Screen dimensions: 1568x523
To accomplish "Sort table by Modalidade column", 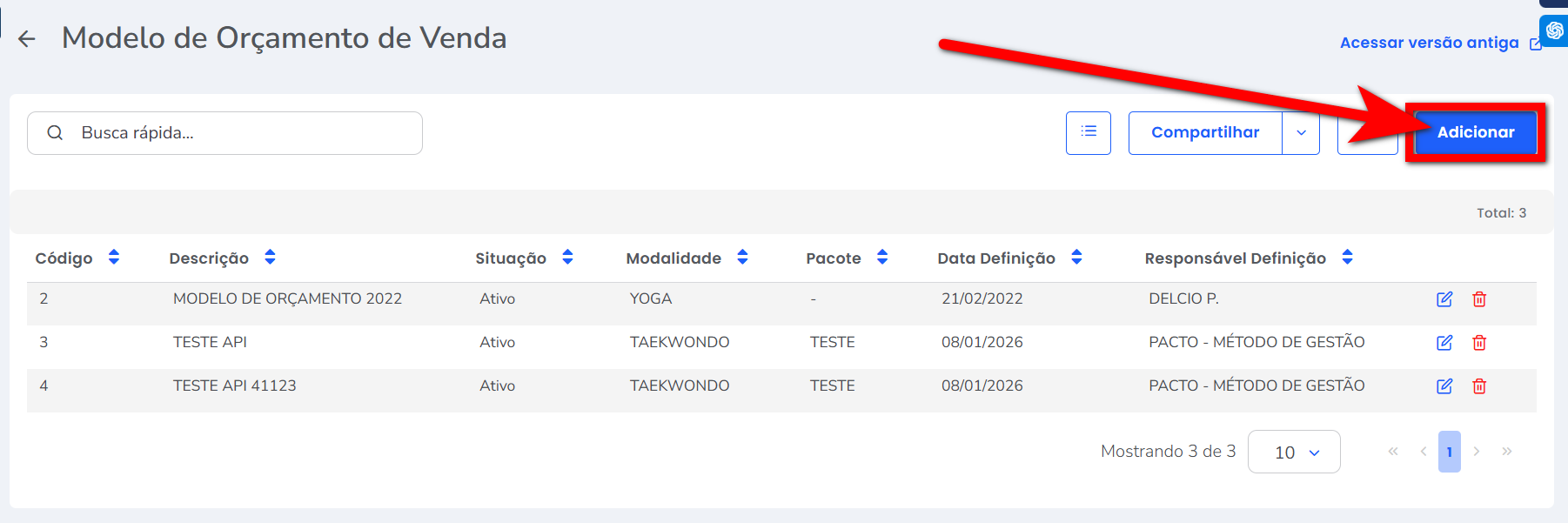I will point(742,258).
